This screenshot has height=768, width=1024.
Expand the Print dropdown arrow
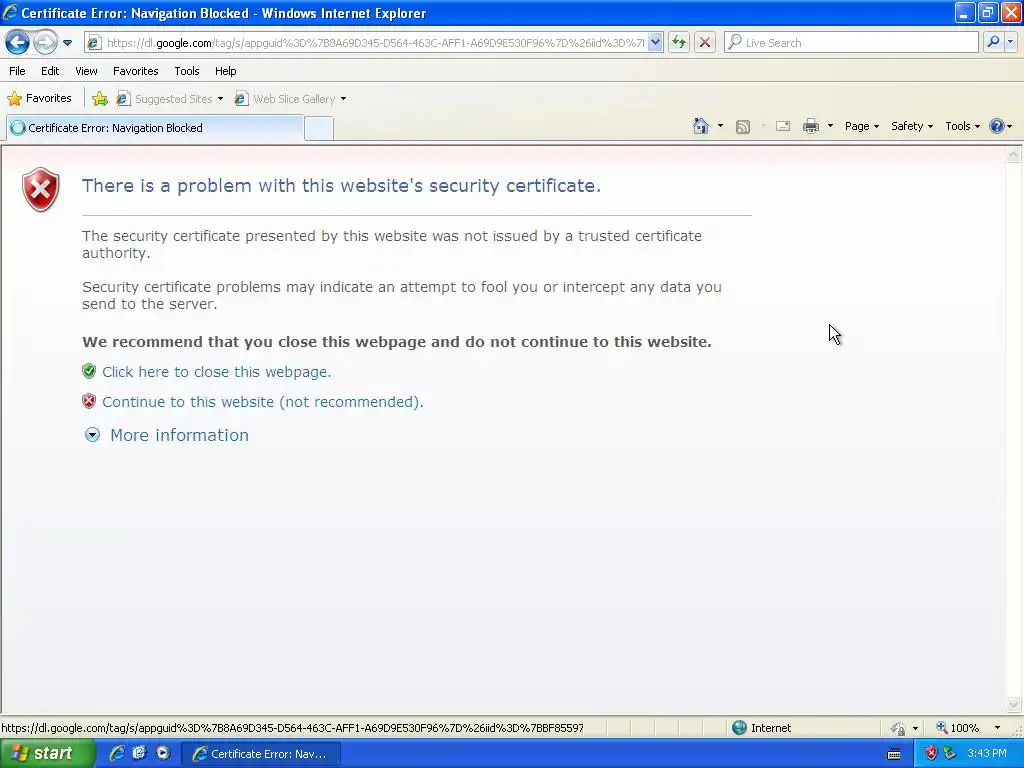pyautogui.click(x=830, y=126)
